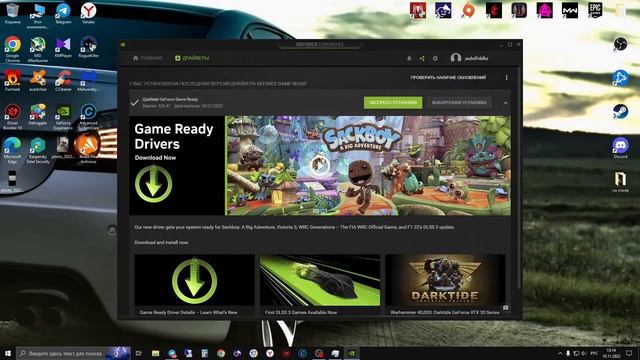The height and width of the screenshot is (360, 640).
Task: Open Task View on the taskbar
Action: coord(139,353)
